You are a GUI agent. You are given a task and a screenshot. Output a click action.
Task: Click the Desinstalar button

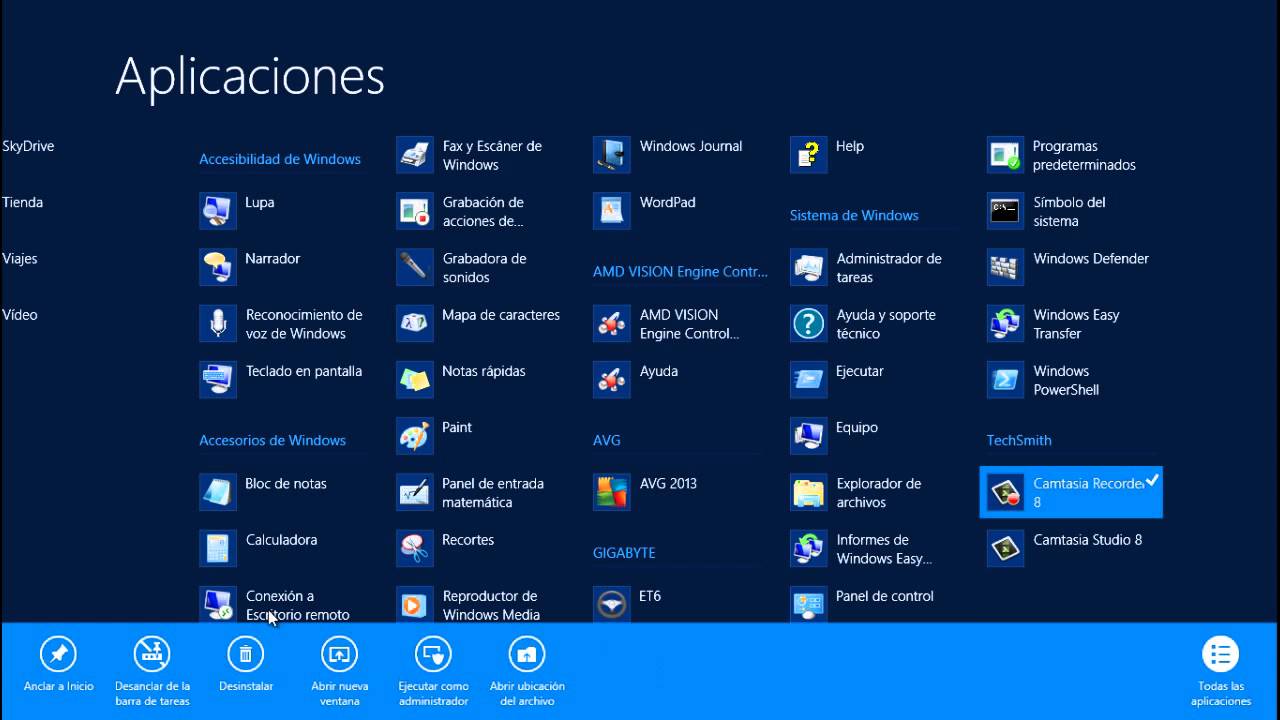[x=246, y=665]
